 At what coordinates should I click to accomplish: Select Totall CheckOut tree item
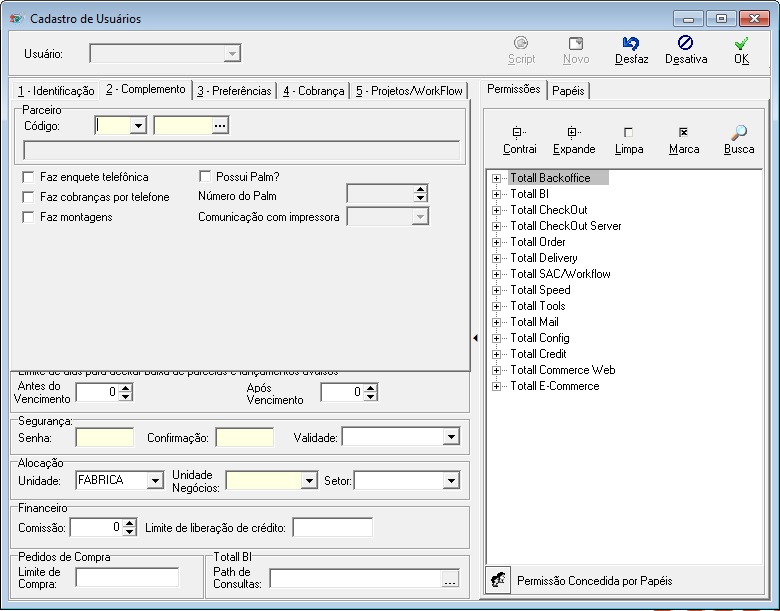549,210
